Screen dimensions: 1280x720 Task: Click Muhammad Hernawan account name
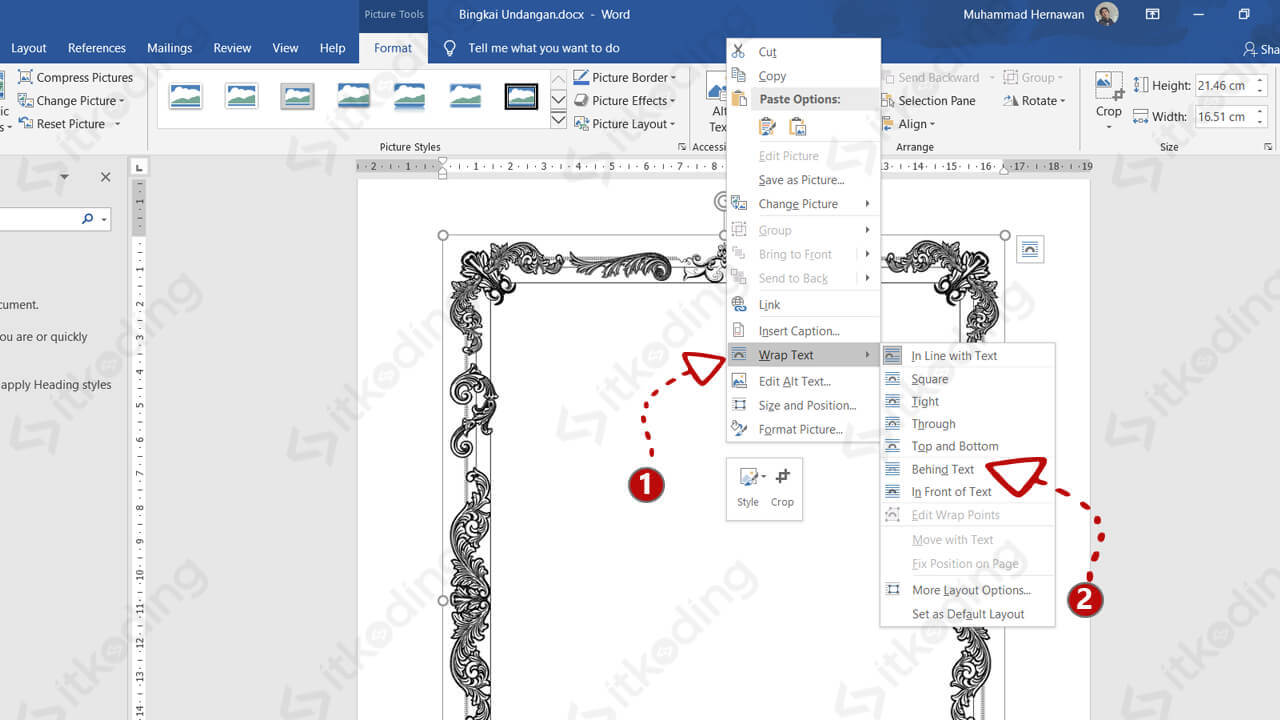pyautogui.click(x=1026, y=14)
